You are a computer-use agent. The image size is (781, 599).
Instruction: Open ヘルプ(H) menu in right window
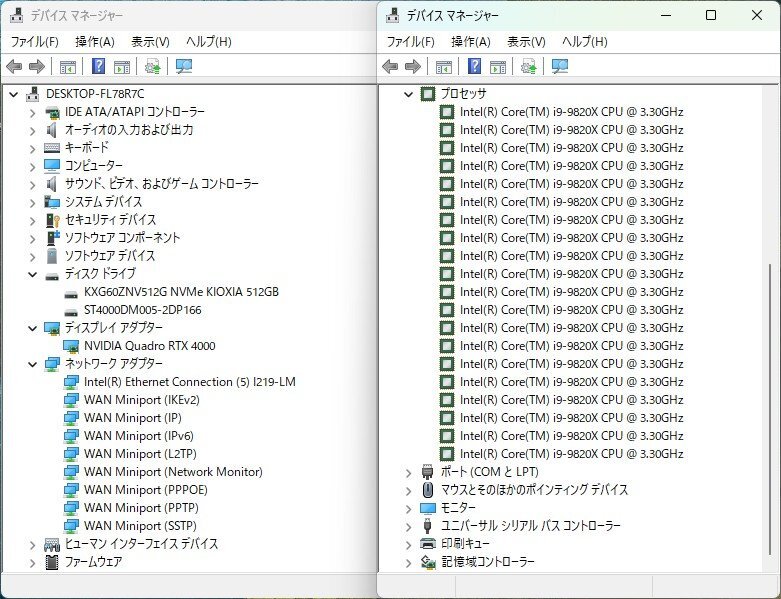[x=585, y=42]
